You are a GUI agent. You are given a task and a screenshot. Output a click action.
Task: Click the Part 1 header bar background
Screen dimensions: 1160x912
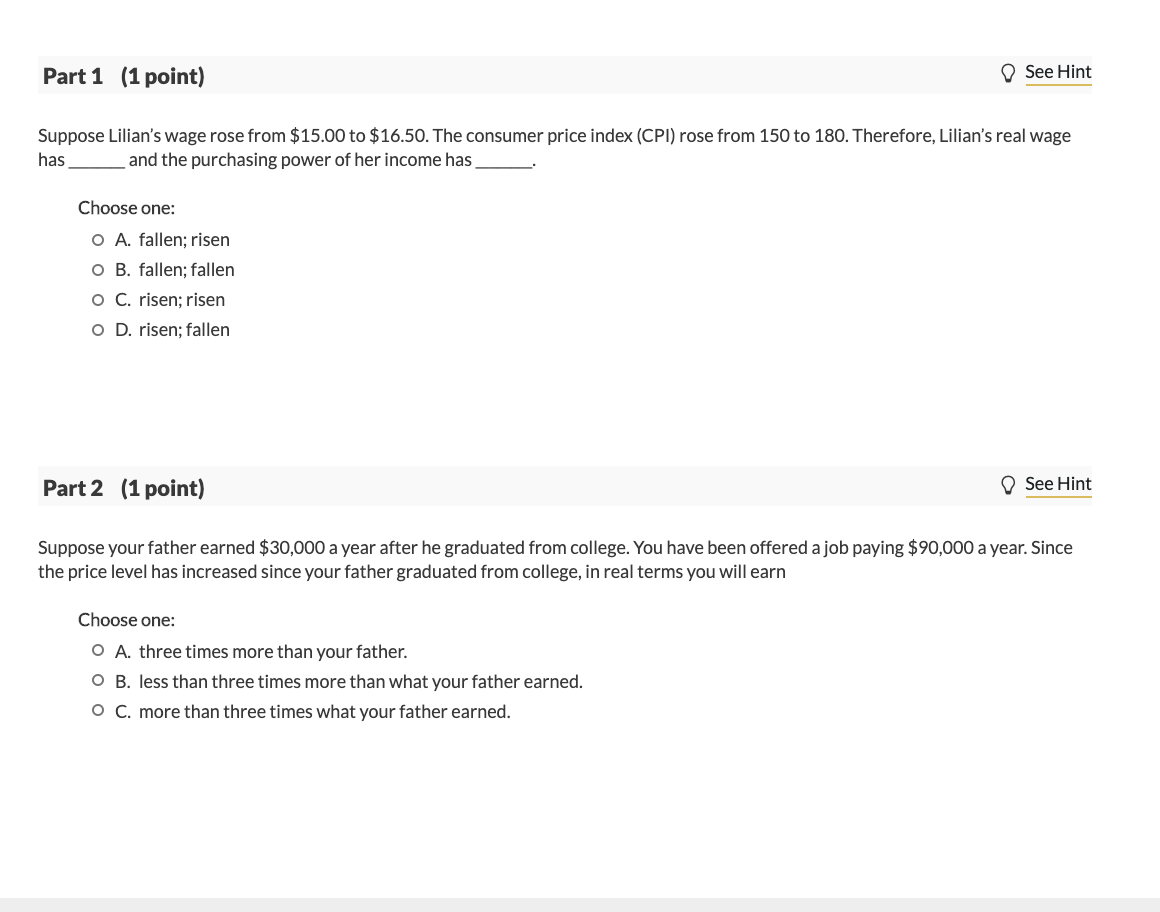tap(600, 76)
